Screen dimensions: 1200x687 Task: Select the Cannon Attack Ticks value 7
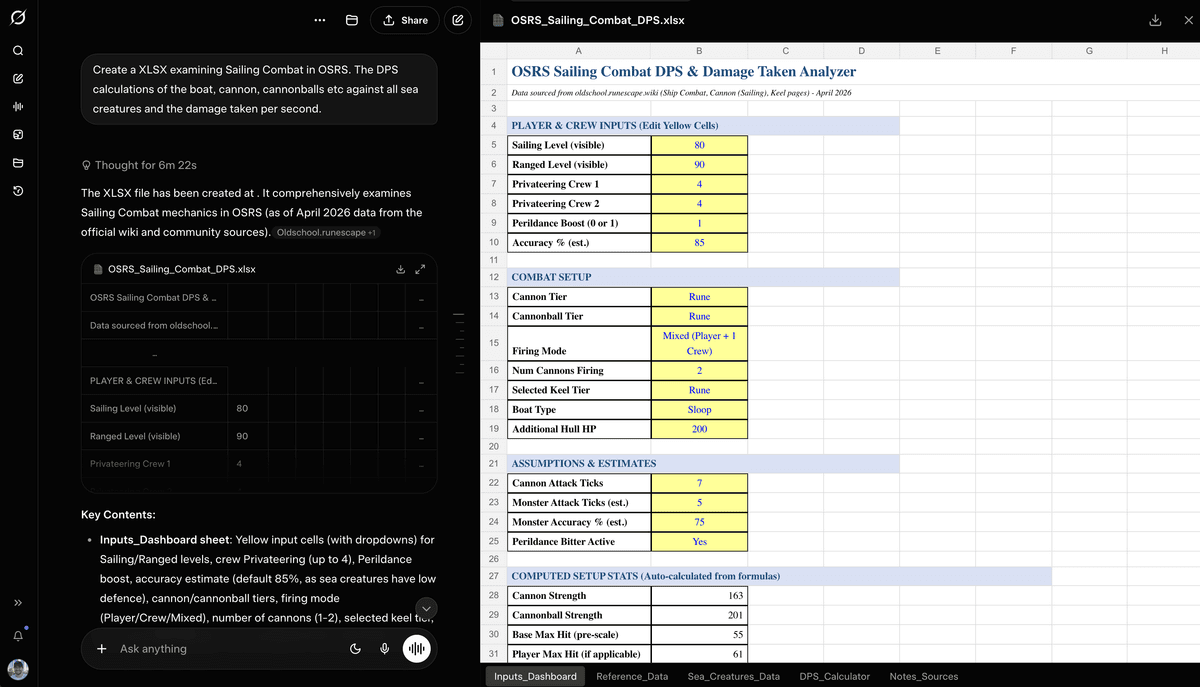[699, 483]
